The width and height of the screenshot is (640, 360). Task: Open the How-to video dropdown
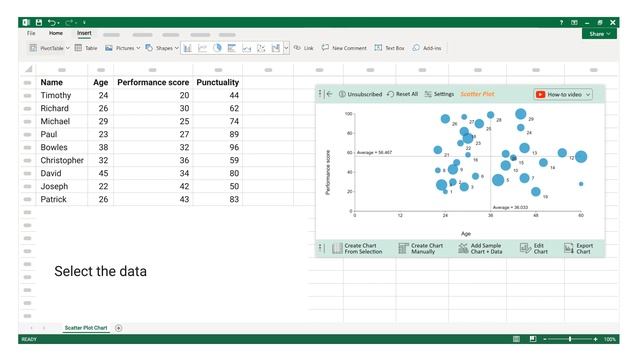point(563,94)
